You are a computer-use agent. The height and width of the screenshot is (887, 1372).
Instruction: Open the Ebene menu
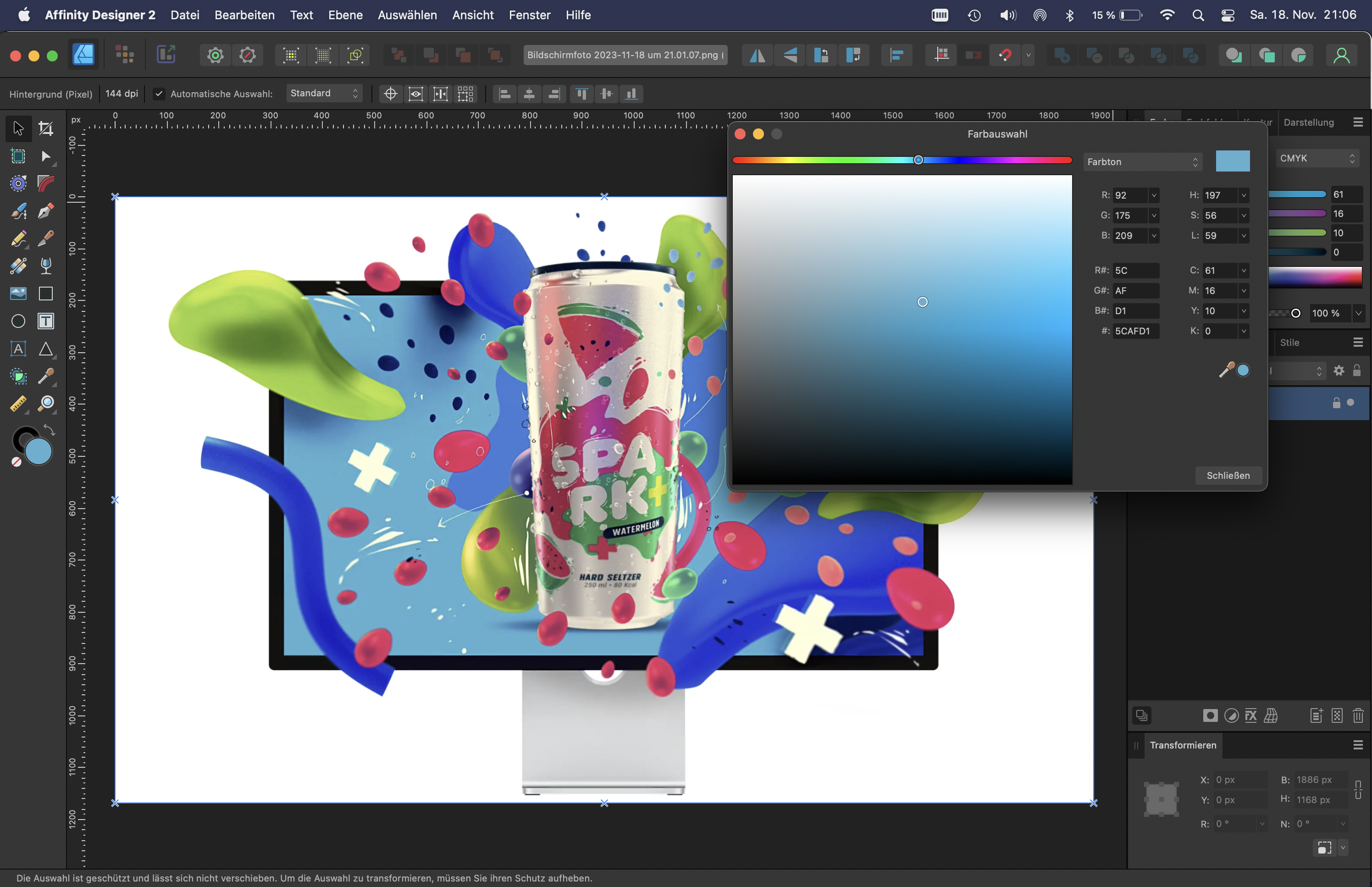pos(345,15)
